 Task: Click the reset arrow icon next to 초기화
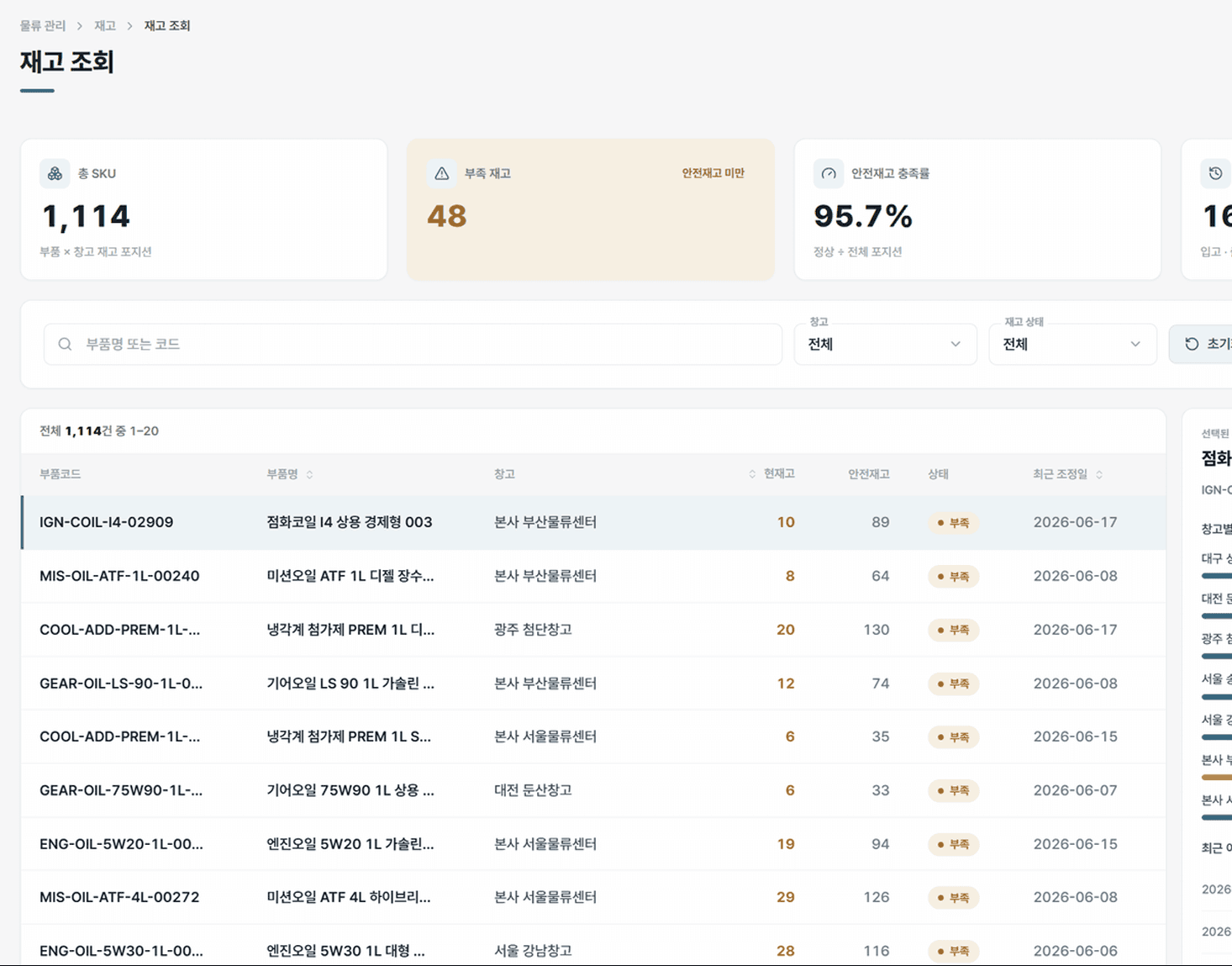(x=1192, y=344)
